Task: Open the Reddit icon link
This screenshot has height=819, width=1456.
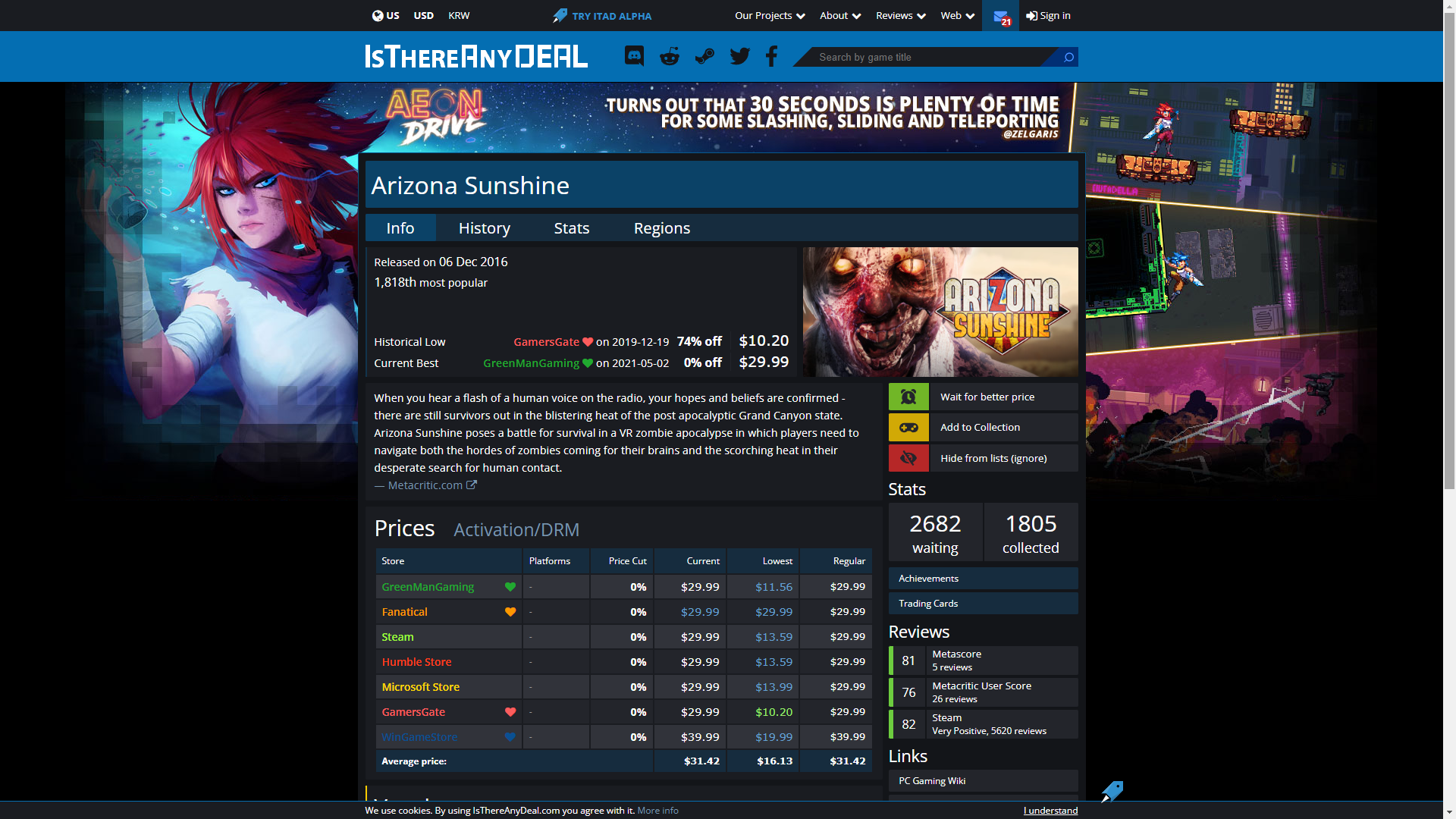Action: pos(670,56)
